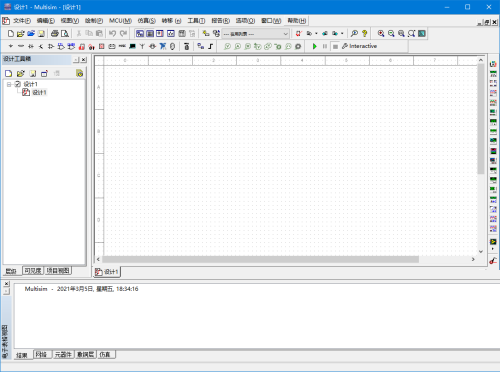Image resolution: width=500 pixels, height=372 pixels.
Task: Open the MCU(M) menu
Action: coord(120,21)
